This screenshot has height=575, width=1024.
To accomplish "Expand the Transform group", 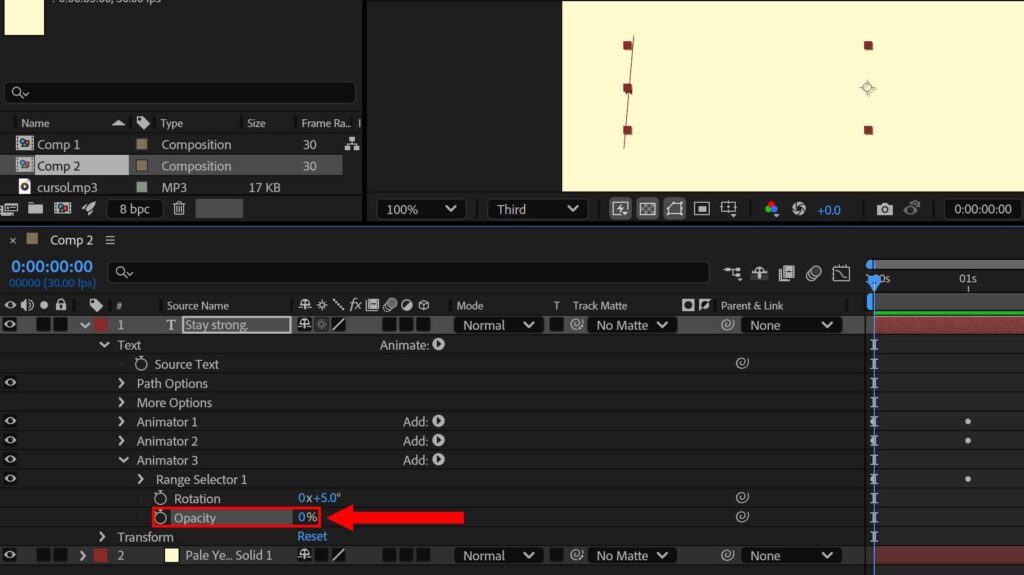I will point(103,536).
